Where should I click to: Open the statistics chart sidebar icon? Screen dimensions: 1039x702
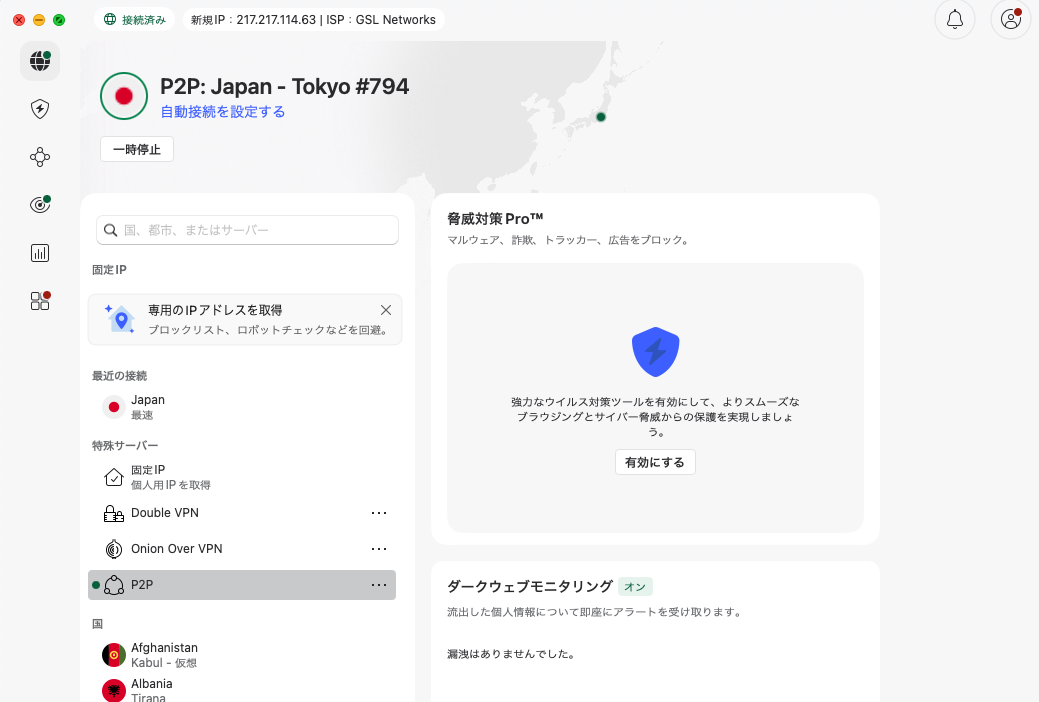point(40,253)
